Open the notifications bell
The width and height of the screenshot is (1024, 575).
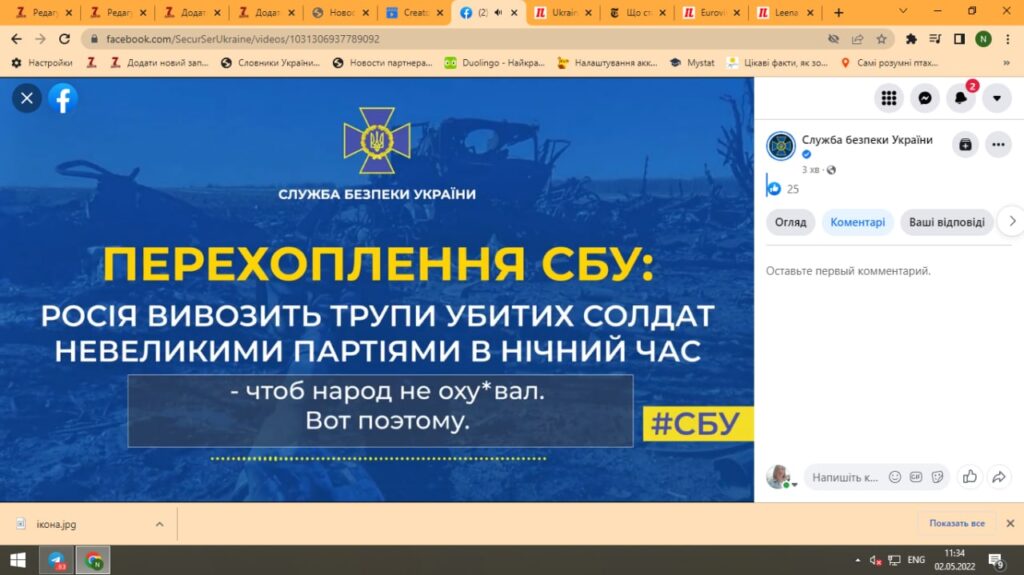(961, 98)
